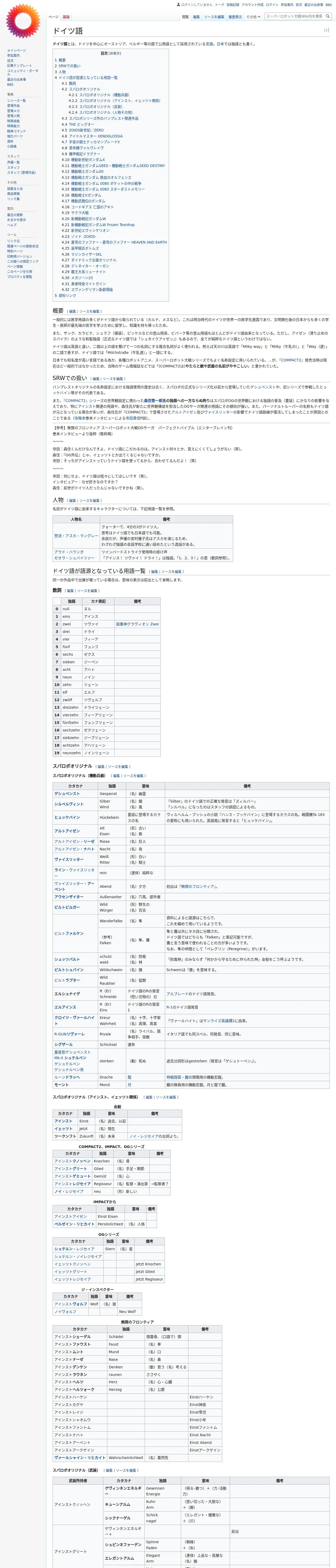Go to メインページ in the sidebar
This screenshot has height=1568, width=336.
click(x=16, y=50)
